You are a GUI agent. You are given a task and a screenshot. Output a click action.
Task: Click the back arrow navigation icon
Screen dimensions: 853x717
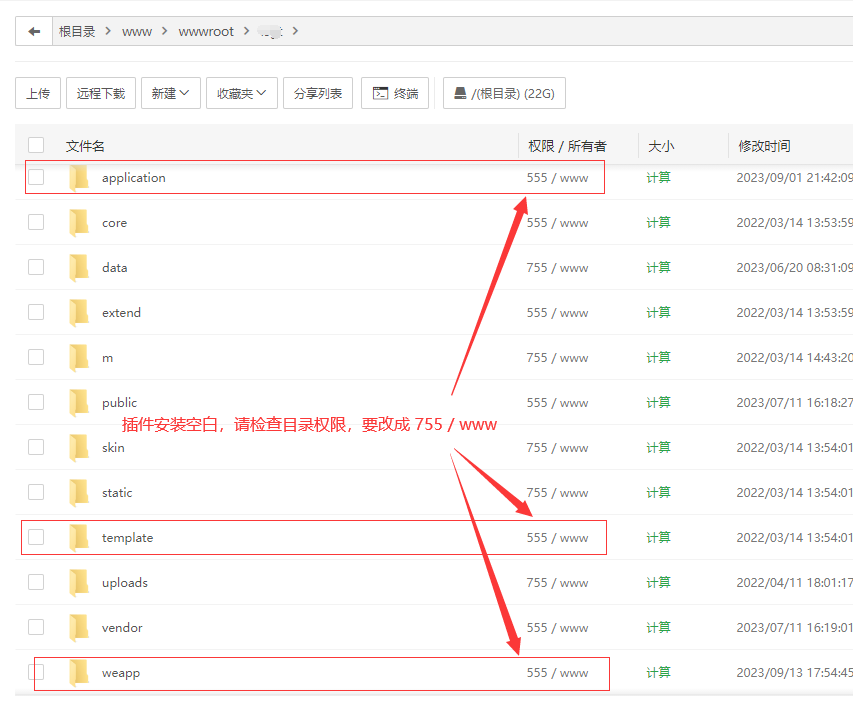pyautogui.click(x=34, y=30)
